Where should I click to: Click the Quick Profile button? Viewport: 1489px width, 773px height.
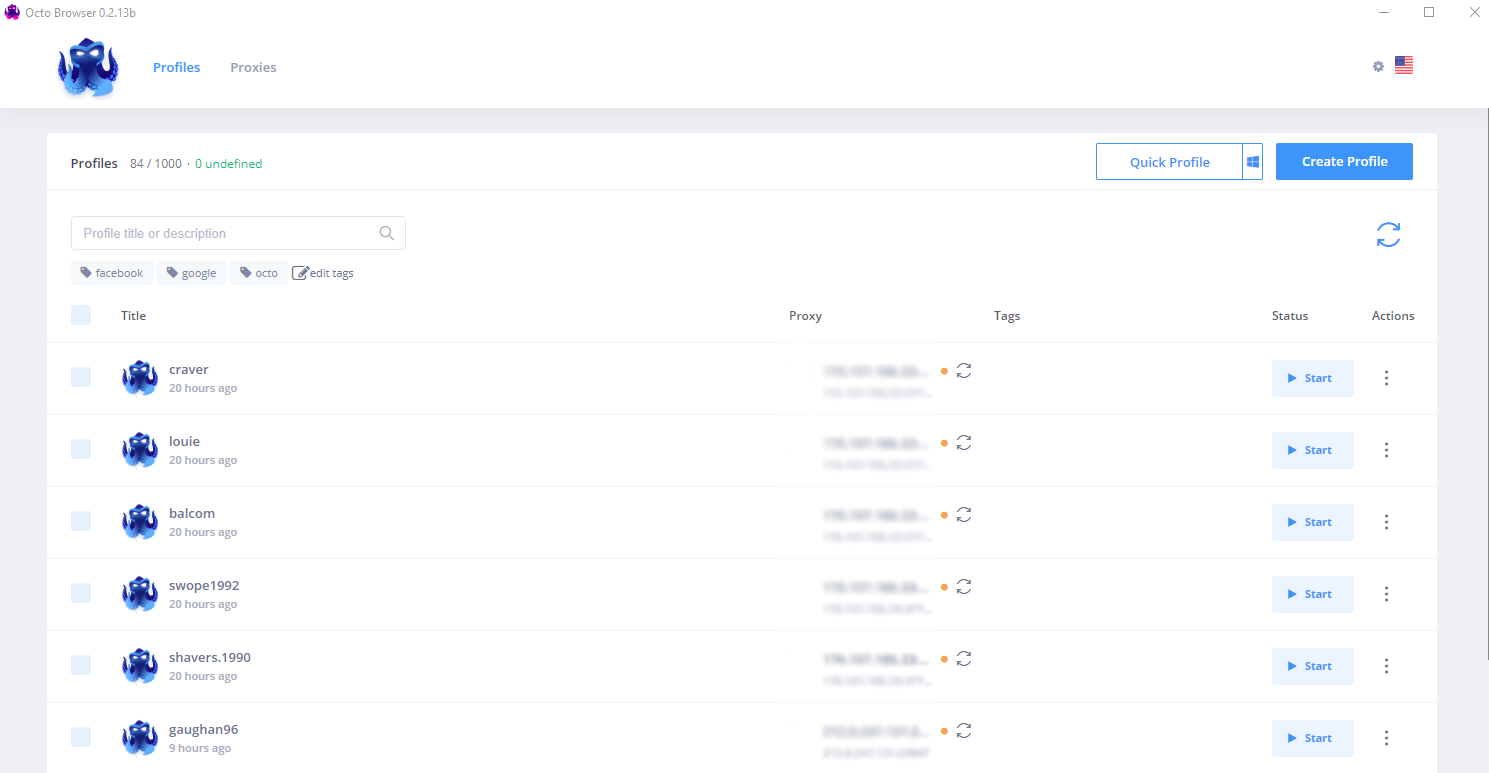click(1169, 162)
